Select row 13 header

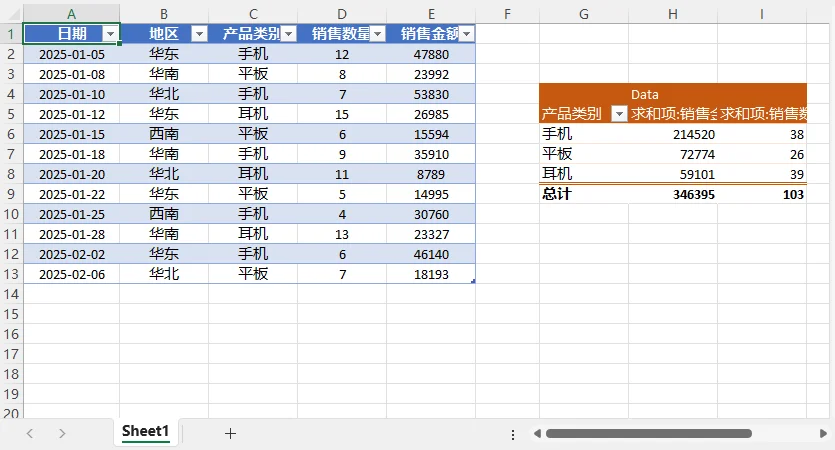click(x=11, y=274)
